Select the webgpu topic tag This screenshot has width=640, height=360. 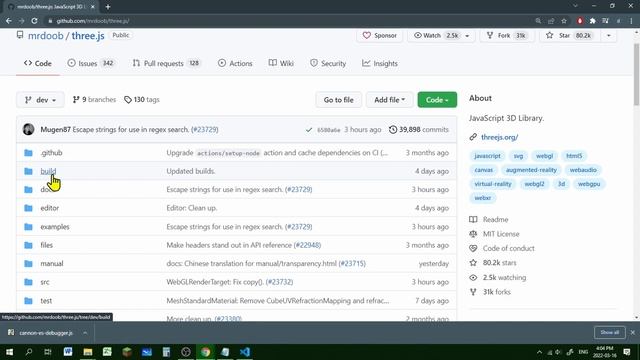coord(589,184)
